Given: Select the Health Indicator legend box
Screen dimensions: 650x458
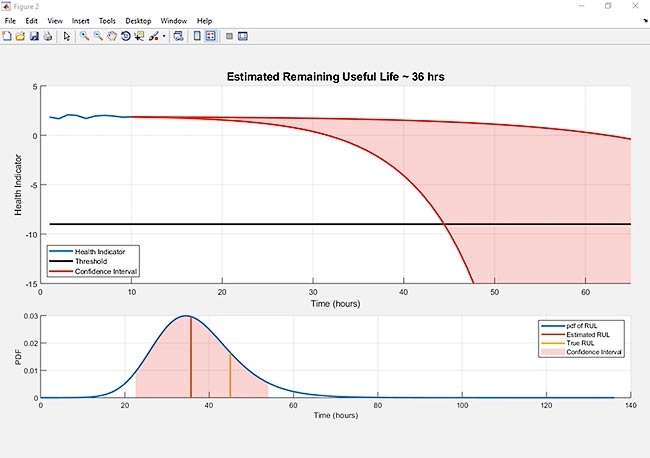Looking at the screenshot, I should coord(93,261).
